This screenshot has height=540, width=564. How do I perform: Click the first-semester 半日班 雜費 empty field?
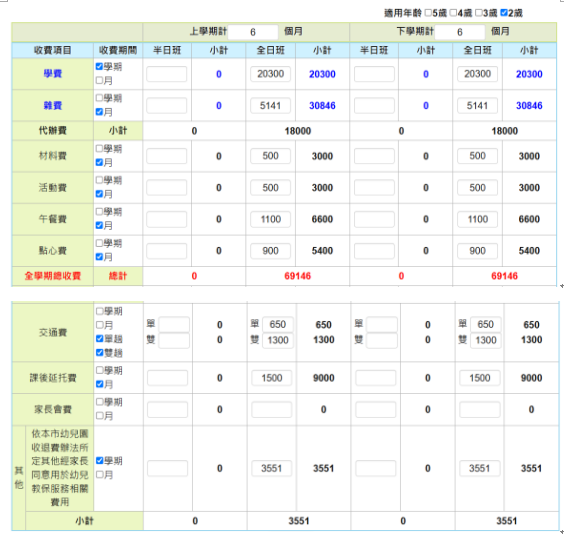click(x=167, y=106)
